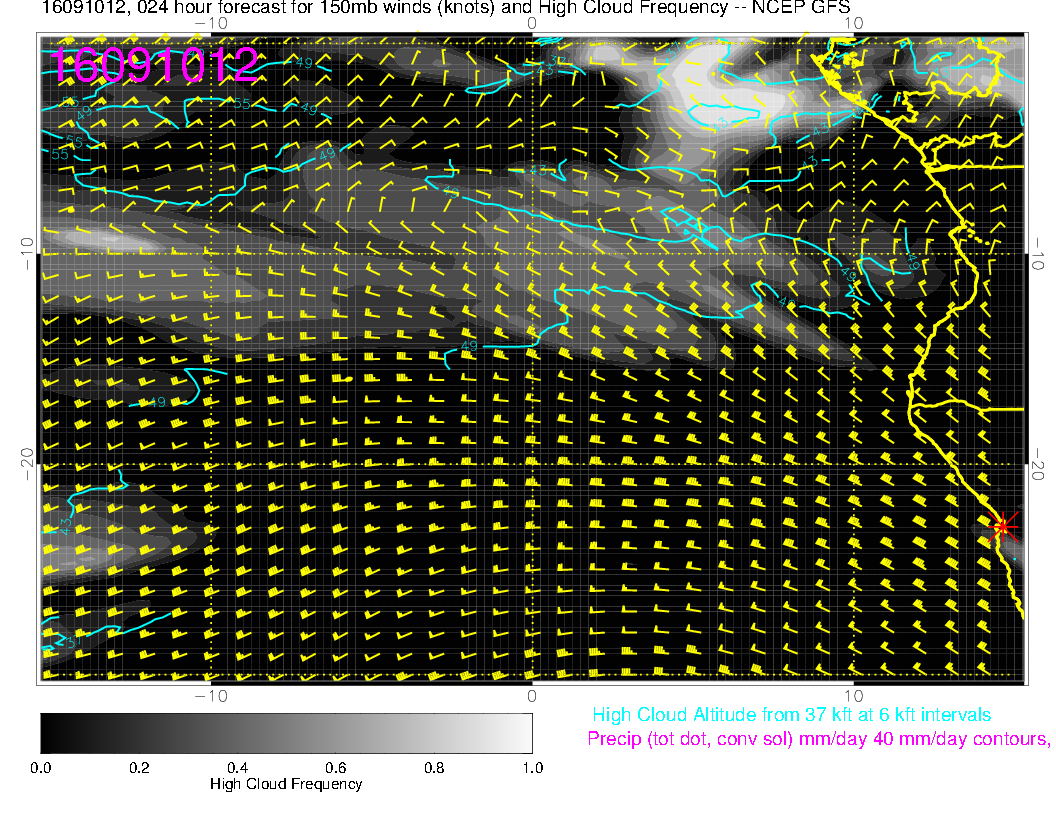Click the -20 latitude label on left axis
Image resolution: width=1056 pixels, height=816 pixels.
pyautogui.click(x=27, y=465)
